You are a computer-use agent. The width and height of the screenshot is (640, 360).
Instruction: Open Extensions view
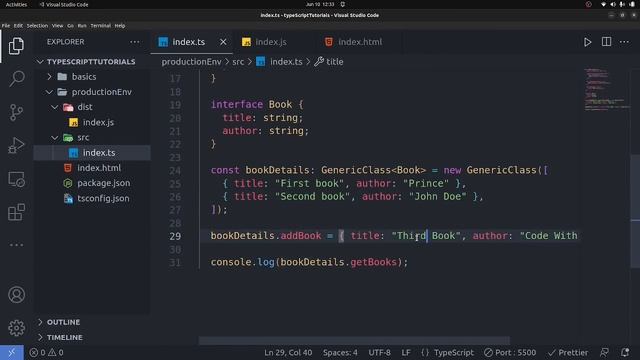[x=16, y=212]
